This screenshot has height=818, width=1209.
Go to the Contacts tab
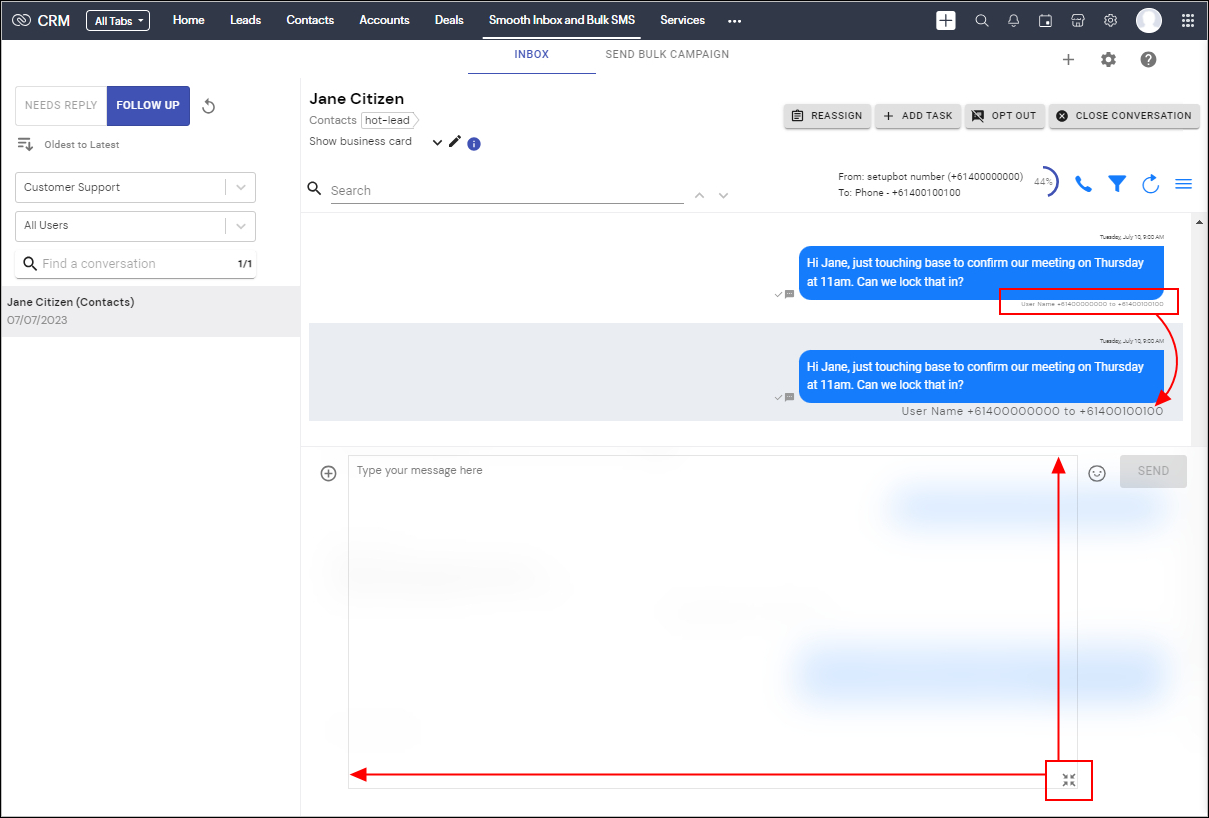coord(310,20)
